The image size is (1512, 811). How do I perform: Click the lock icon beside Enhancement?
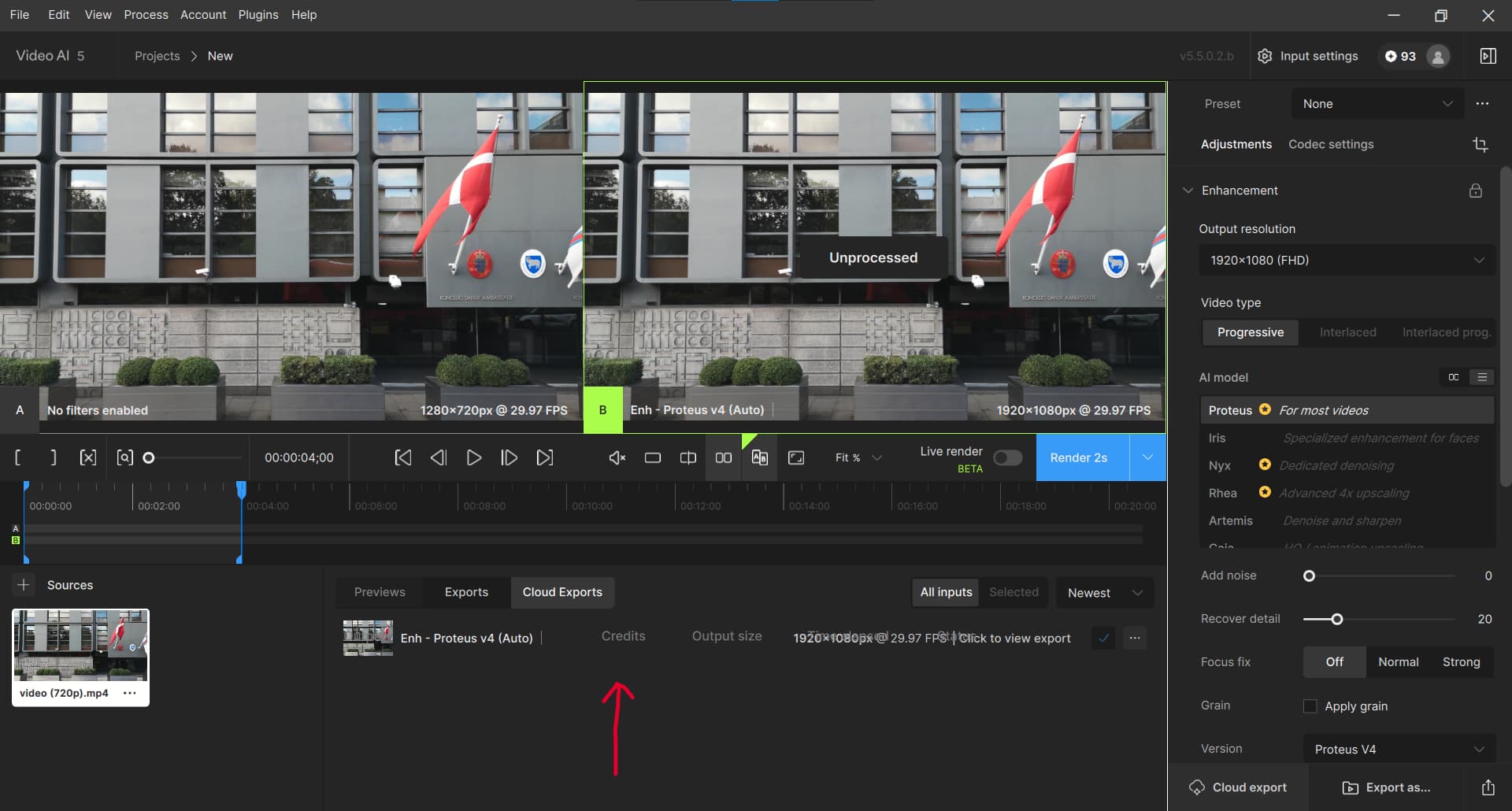tap(1475, 191)
